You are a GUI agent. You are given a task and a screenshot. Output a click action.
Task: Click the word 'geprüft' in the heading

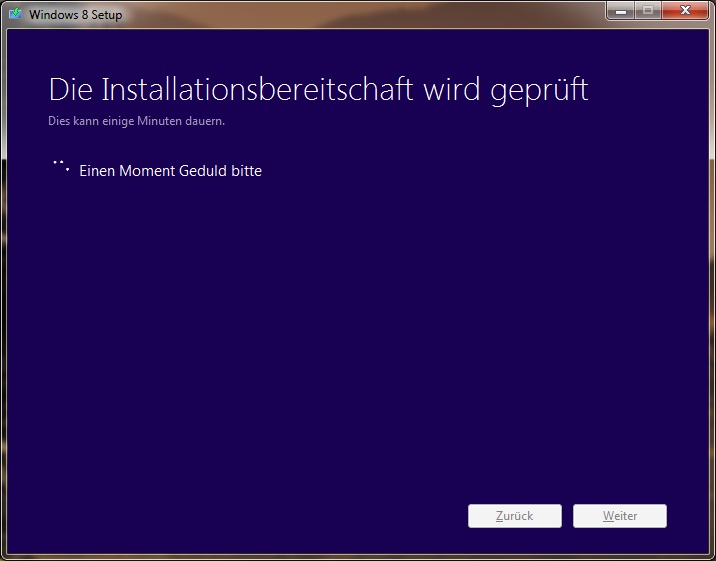coord(540,89)
